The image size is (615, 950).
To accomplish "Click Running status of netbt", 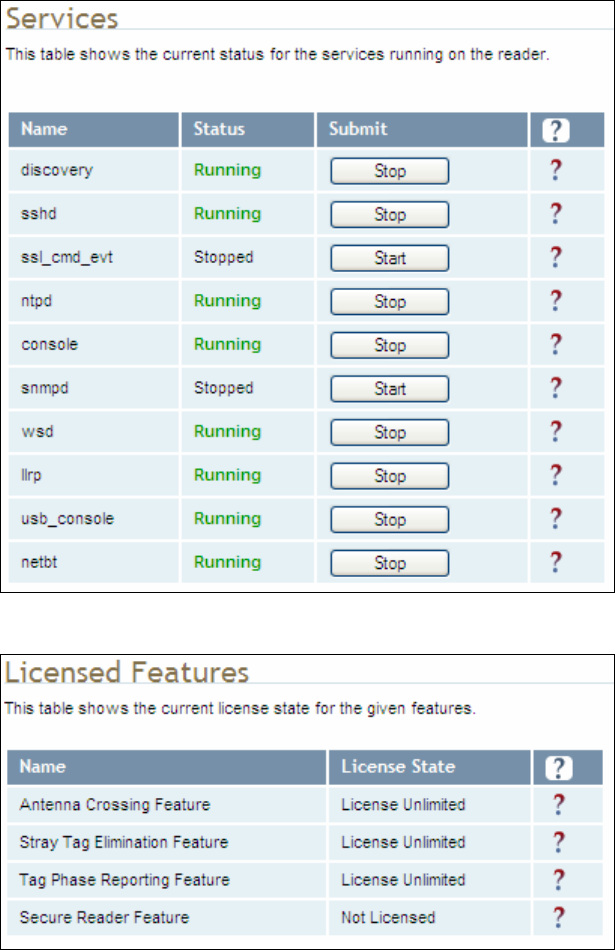I will (227, 563).
